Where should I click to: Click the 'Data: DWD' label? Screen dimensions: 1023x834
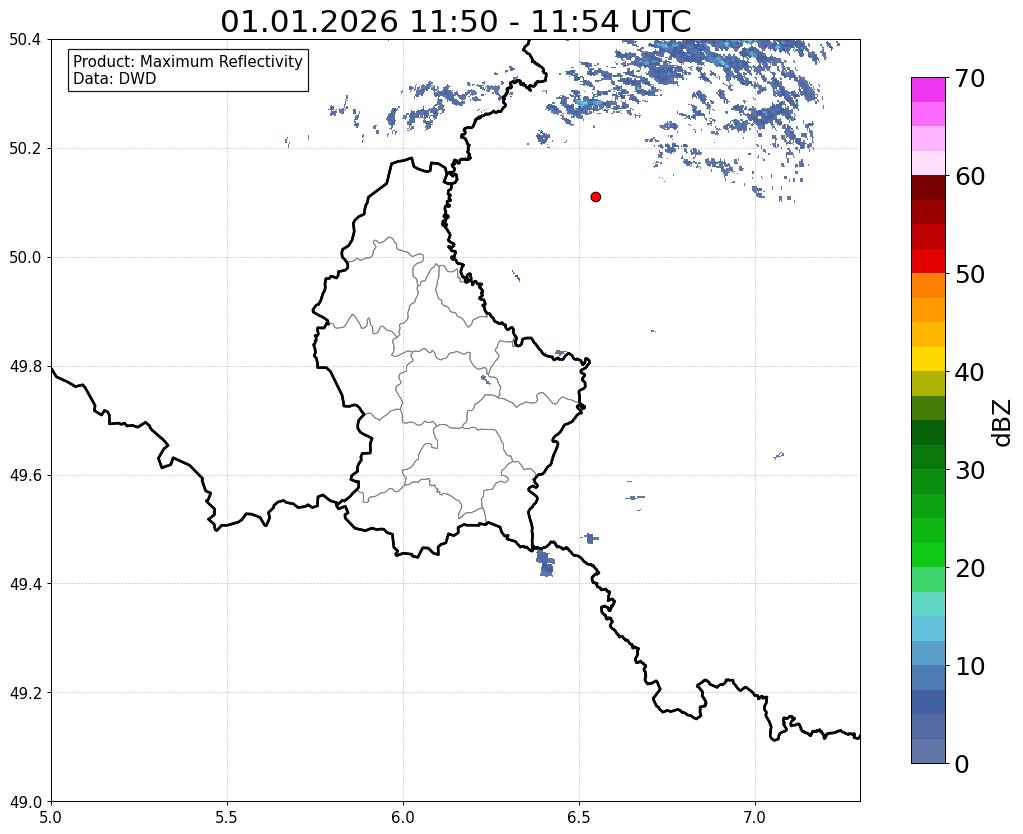[x=114, y=79]
